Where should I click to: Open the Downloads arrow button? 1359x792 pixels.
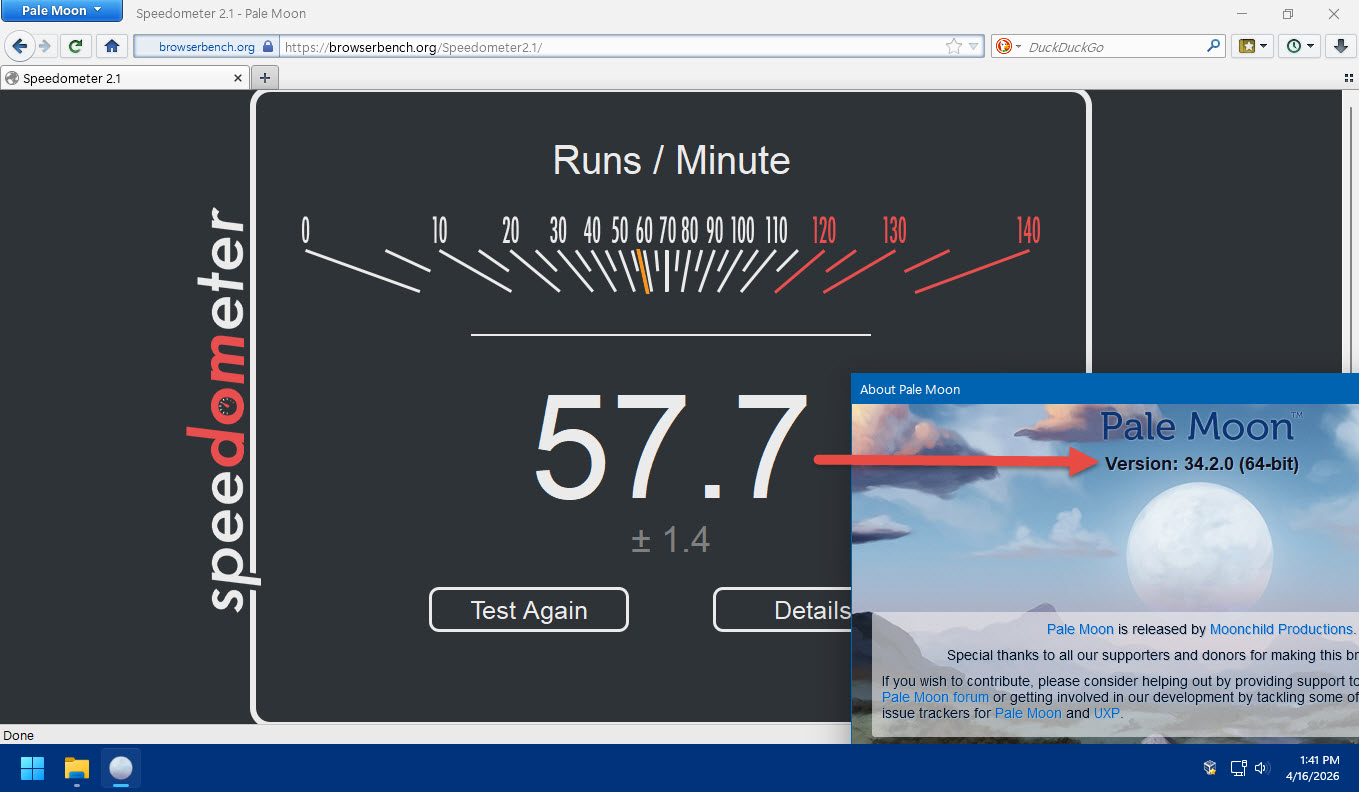pos(1339,46)
